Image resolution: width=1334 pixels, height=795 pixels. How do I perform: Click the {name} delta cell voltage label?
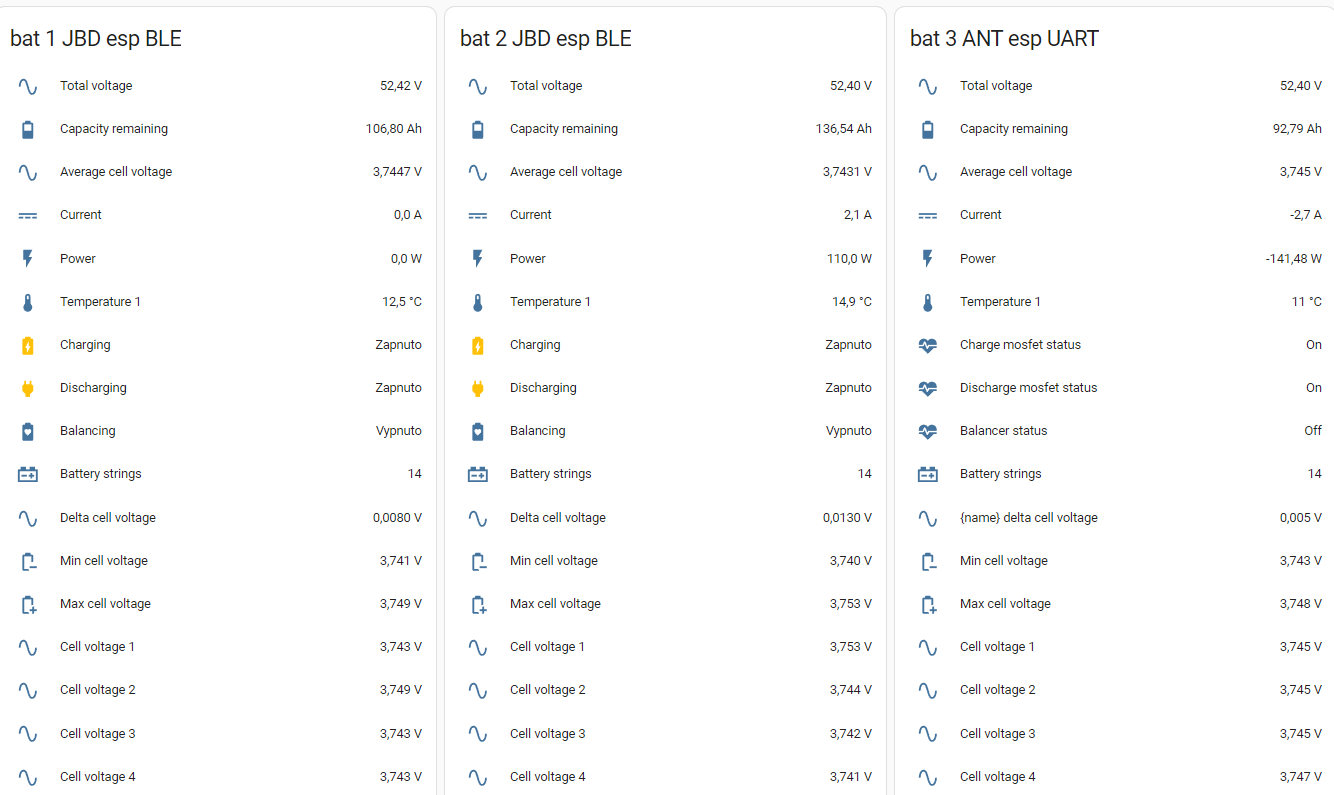[x=1028, y=518]
